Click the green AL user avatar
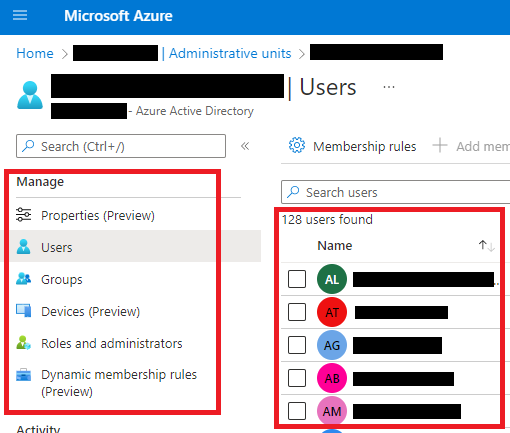 pyautogui.click(x=332, y=279)
